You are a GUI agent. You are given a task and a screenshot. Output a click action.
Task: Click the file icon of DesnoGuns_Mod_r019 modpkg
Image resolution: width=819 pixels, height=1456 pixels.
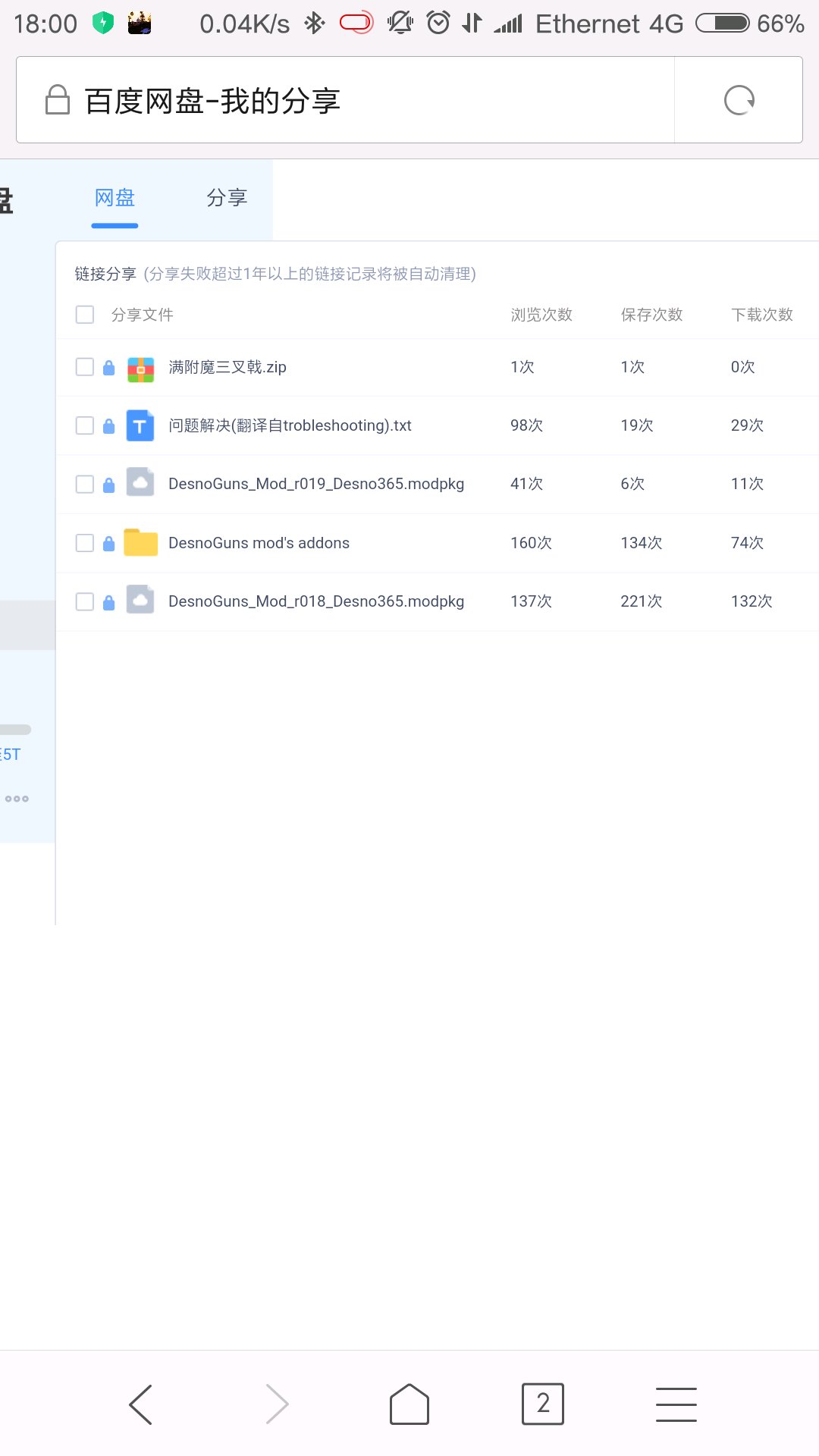click(x=140, y=483)
